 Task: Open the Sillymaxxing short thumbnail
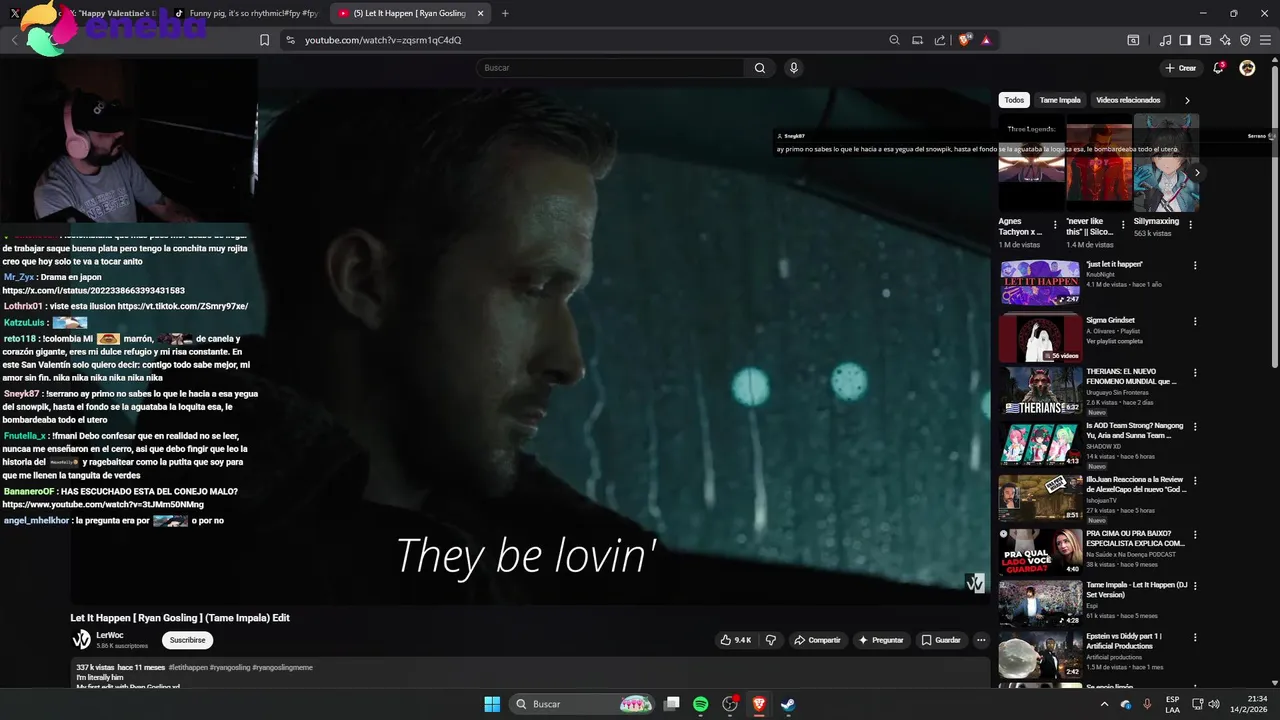point(1166,163)
